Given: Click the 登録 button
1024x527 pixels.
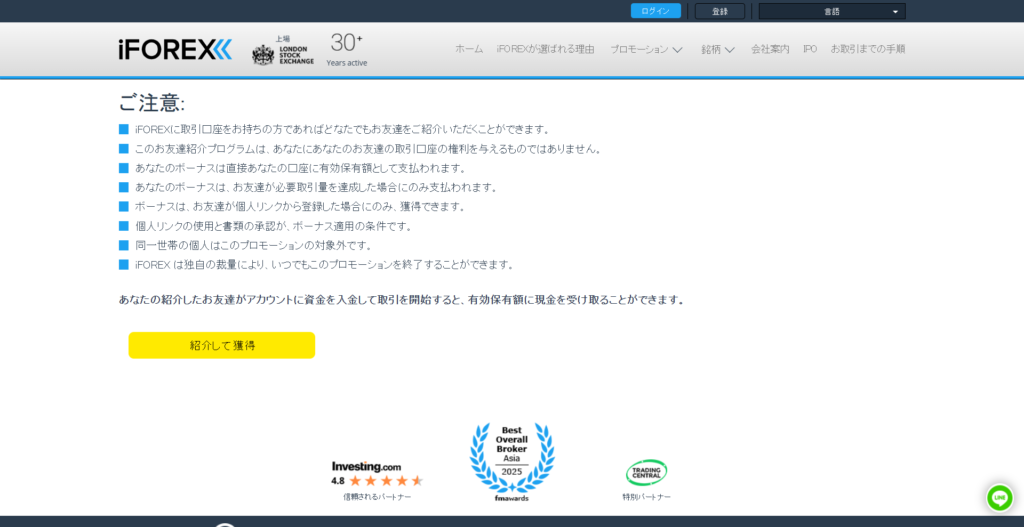Looking at the screenshot, I should 720,11.
